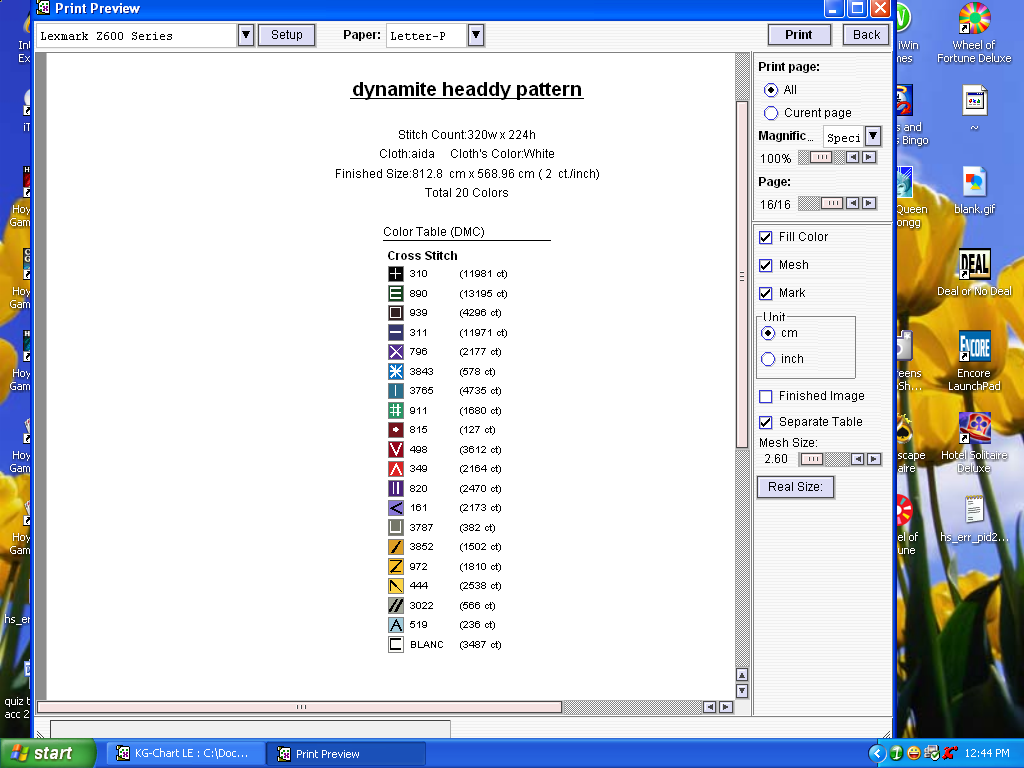Click the Real Size button
The height and width of the screenshot is (768, 1024).
click(795, 487)
